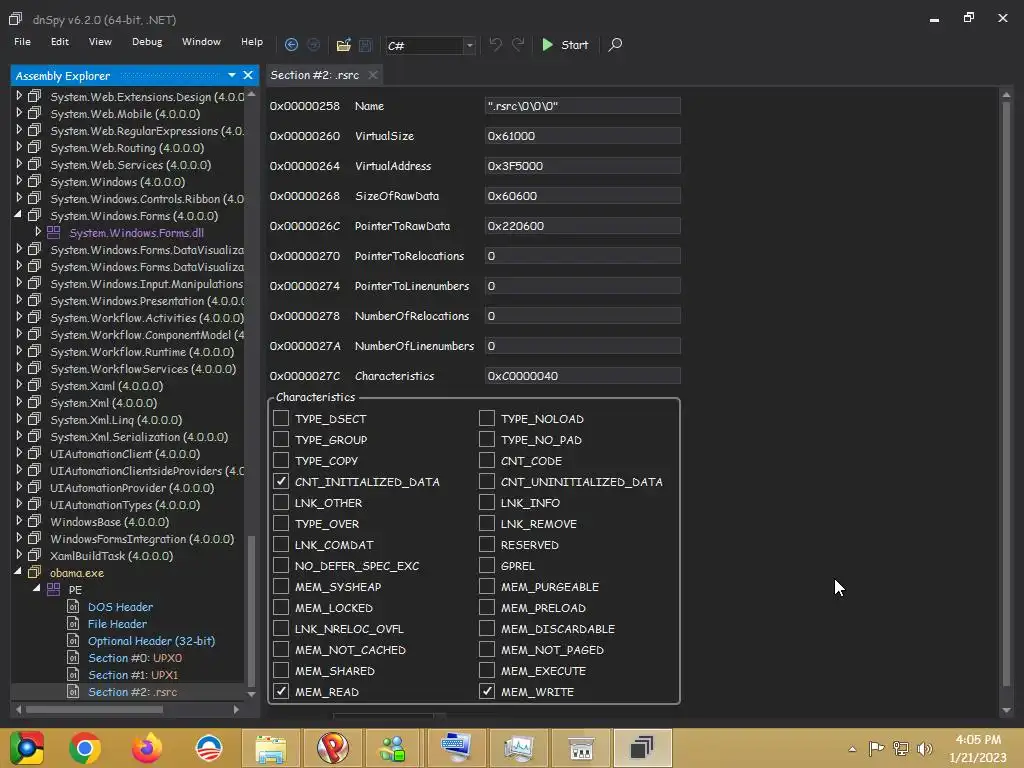Image resolution: width=1024 pixels, height=768 pixels.
Task: Click the main panel scroll down arrow
Action: [x=1006, y=710]
